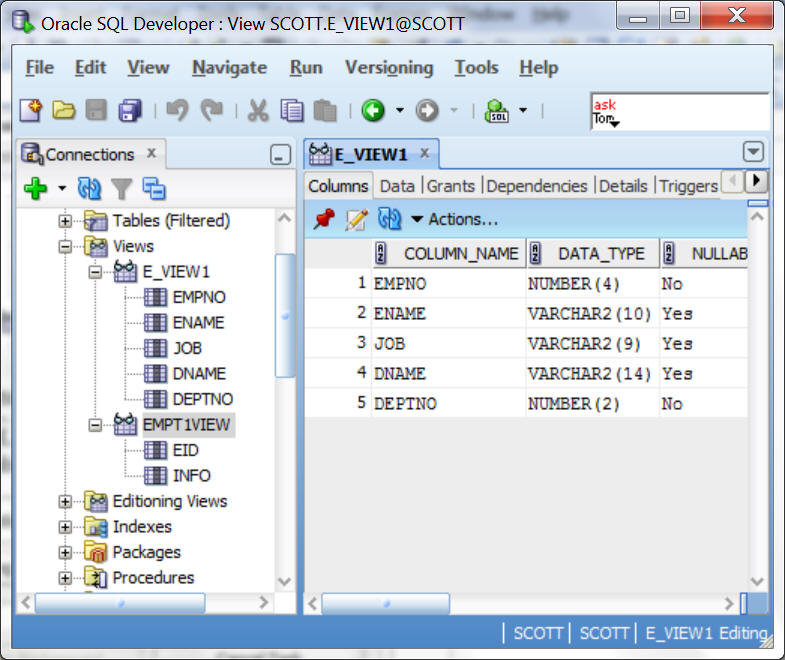Viewport: 785px width, 660px height.
Task: Click the Save floppy disk icon
Action: pyautogui.click(x=96, y=110)
